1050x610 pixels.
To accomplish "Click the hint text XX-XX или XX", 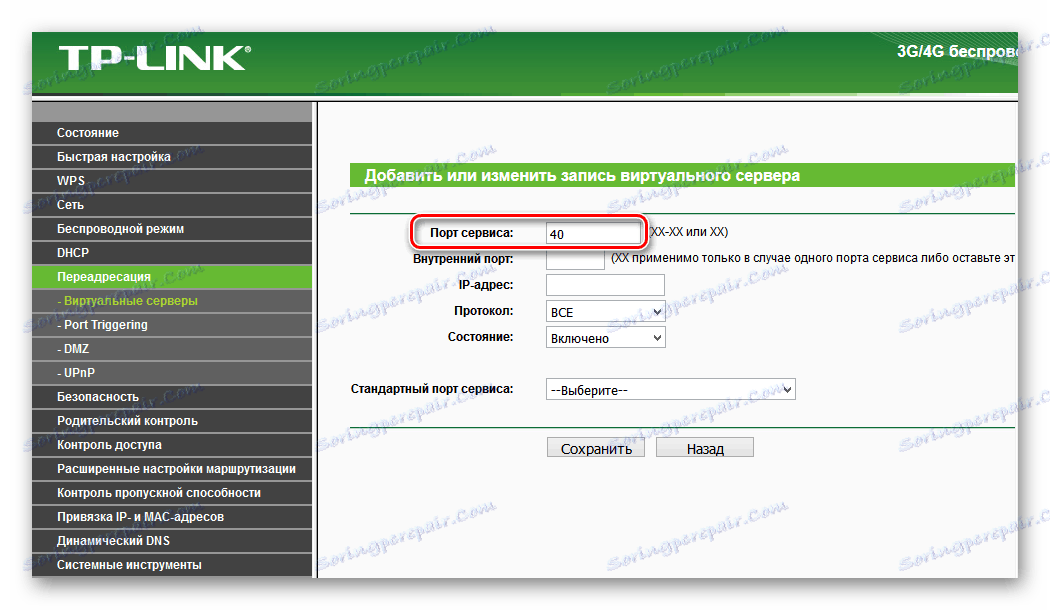I will [x=688, y=232].
